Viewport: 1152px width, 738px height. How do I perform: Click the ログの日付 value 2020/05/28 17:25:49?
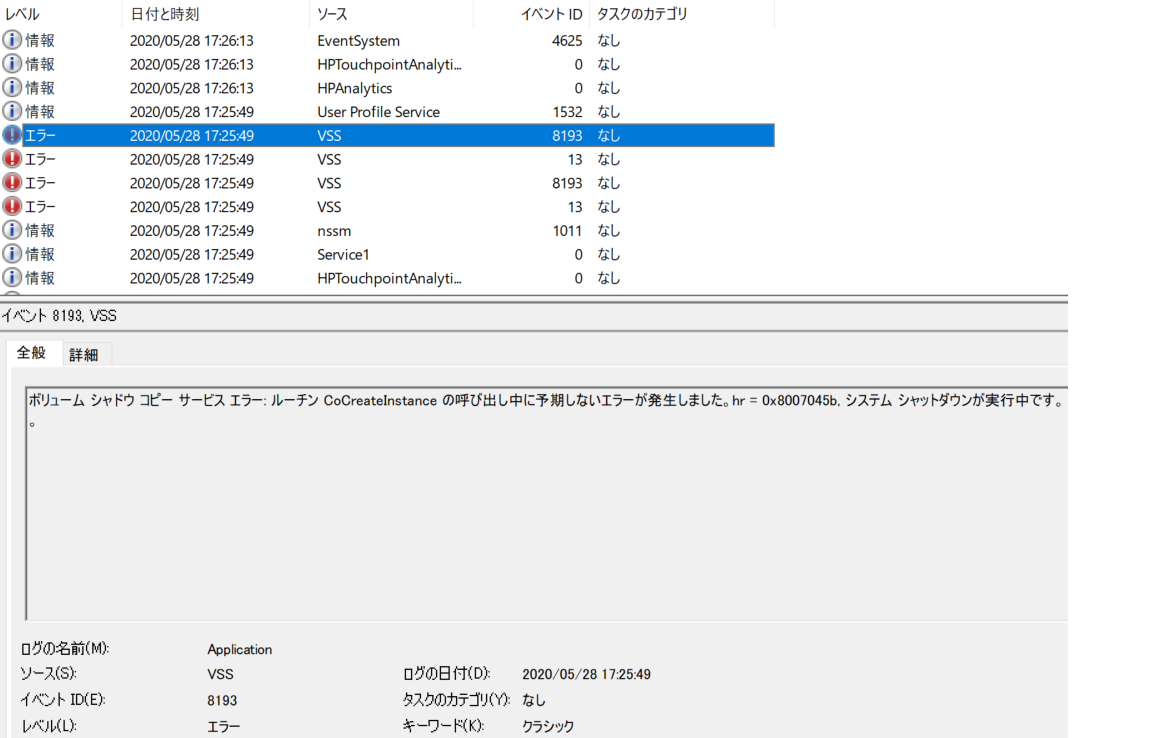[x=586, y=674]
